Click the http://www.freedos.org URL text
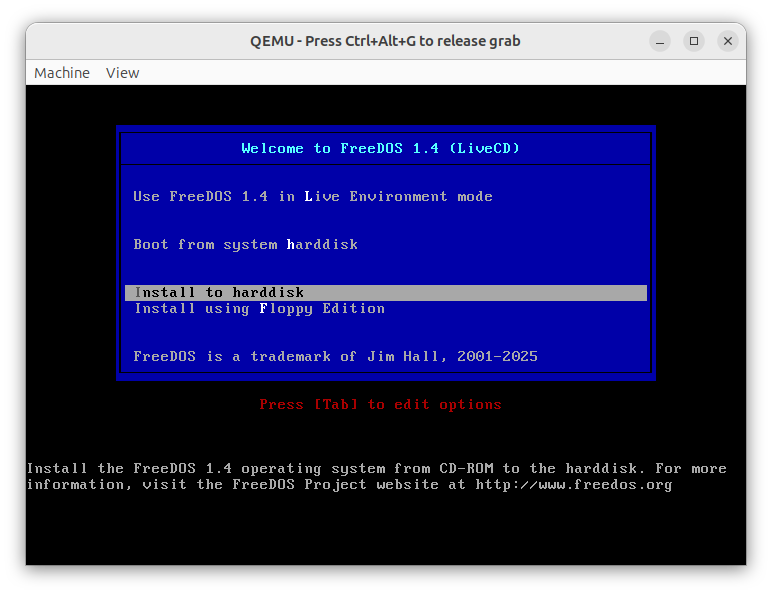This screenshot has width=772, height=594. click(574, 485)
